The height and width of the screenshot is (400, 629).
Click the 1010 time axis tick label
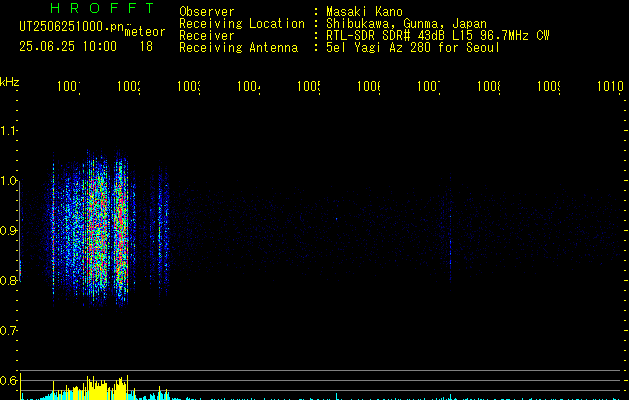click(x=610, y=86)
